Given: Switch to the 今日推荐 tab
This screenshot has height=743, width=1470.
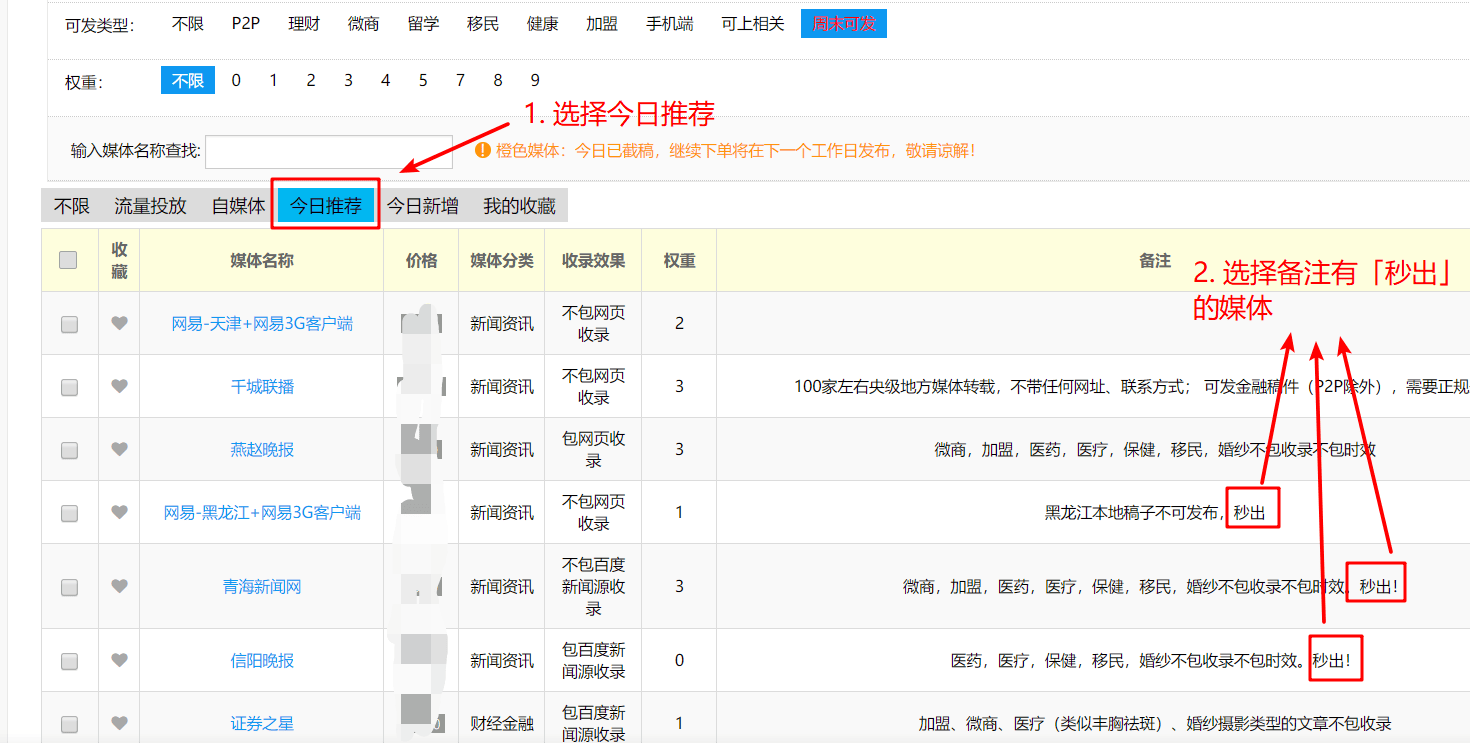Looking at the screenshot, I should 326,206.
